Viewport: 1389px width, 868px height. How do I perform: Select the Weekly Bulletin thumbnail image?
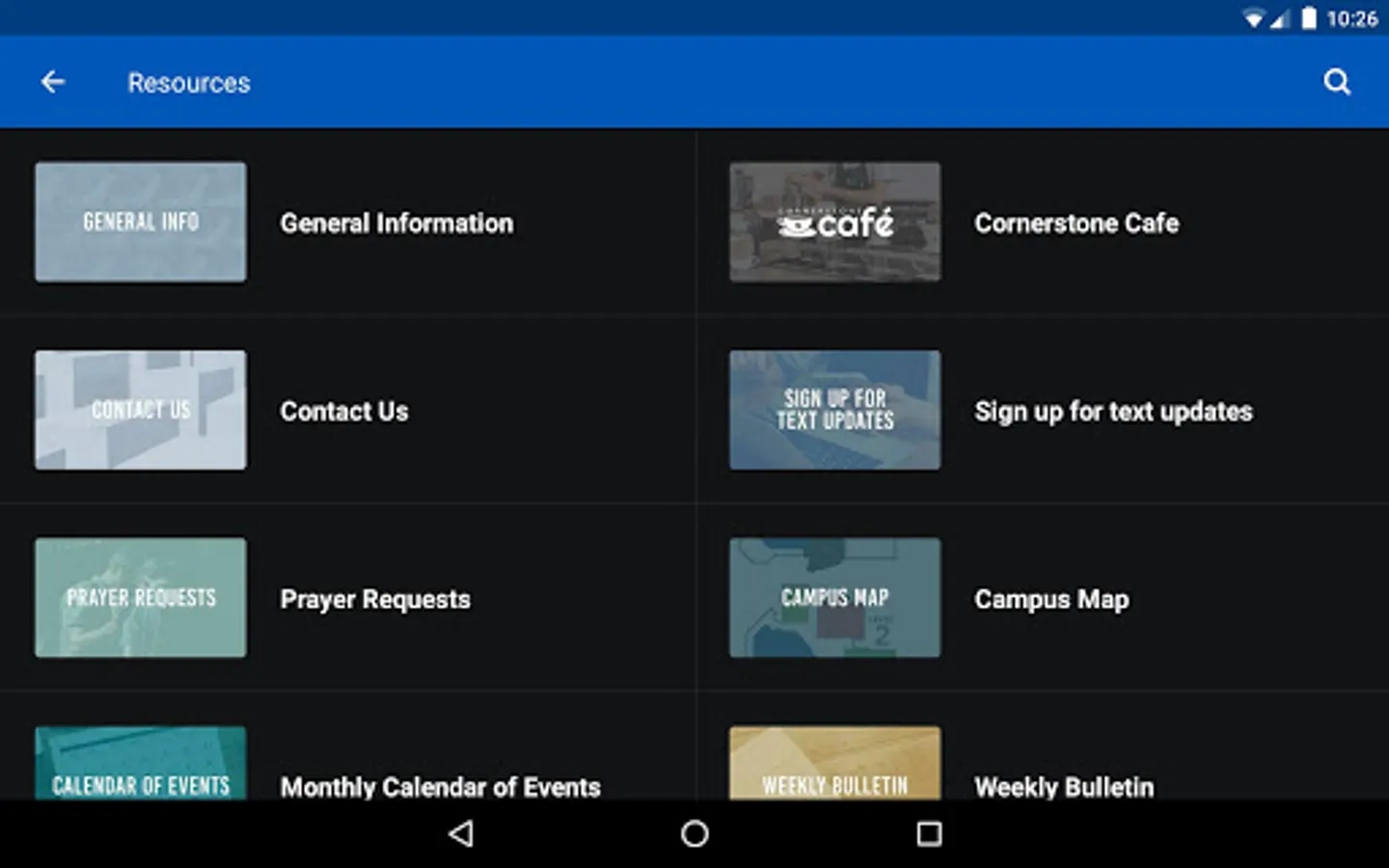coord(835,763)
